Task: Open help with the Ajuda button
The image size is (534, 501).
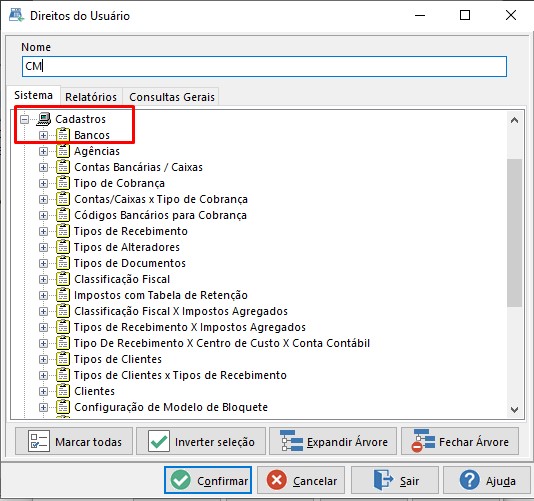Action: pos(487,480)
